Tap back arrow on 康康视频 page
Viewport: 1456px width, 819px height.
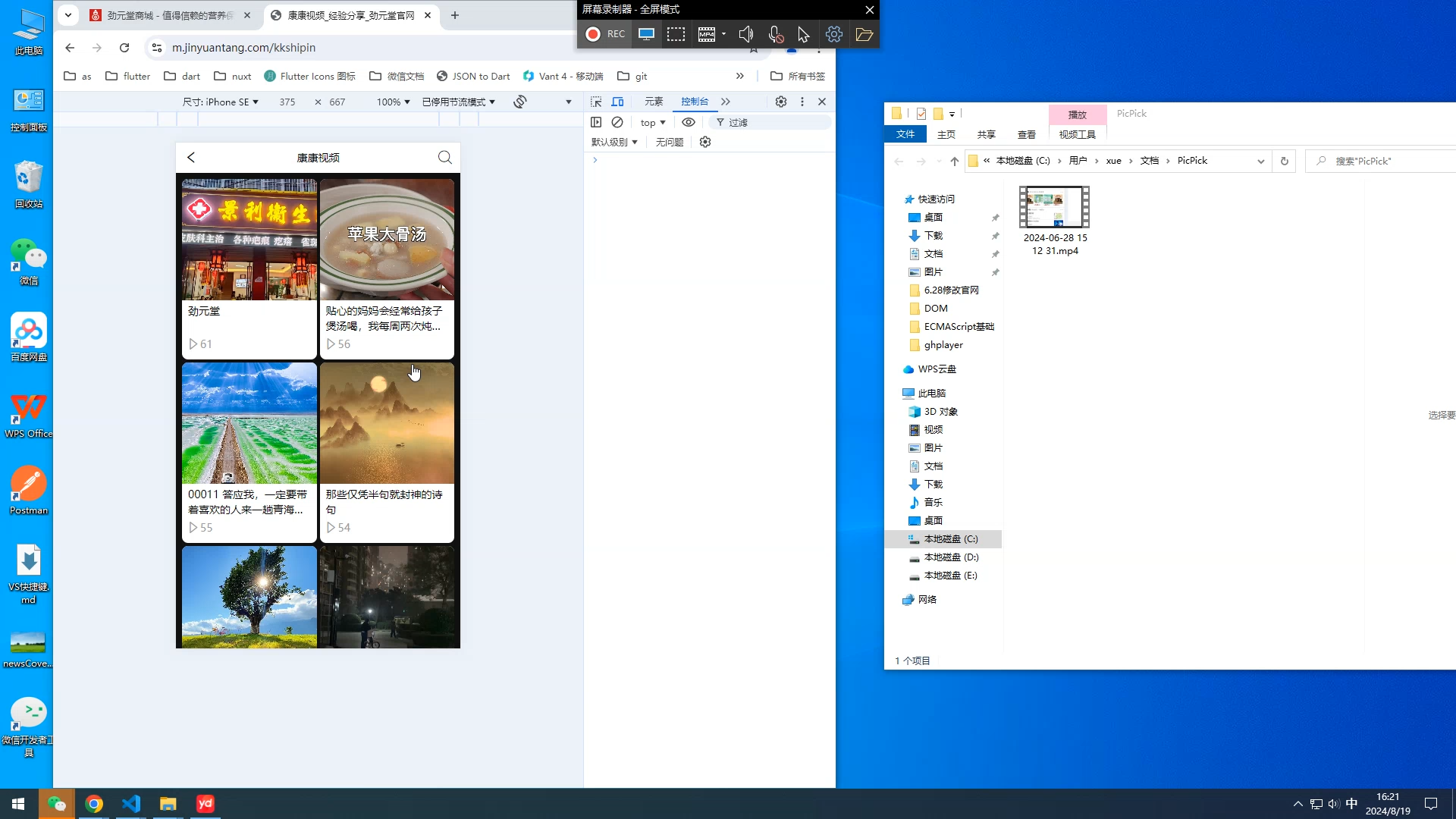tap(191, 157)
